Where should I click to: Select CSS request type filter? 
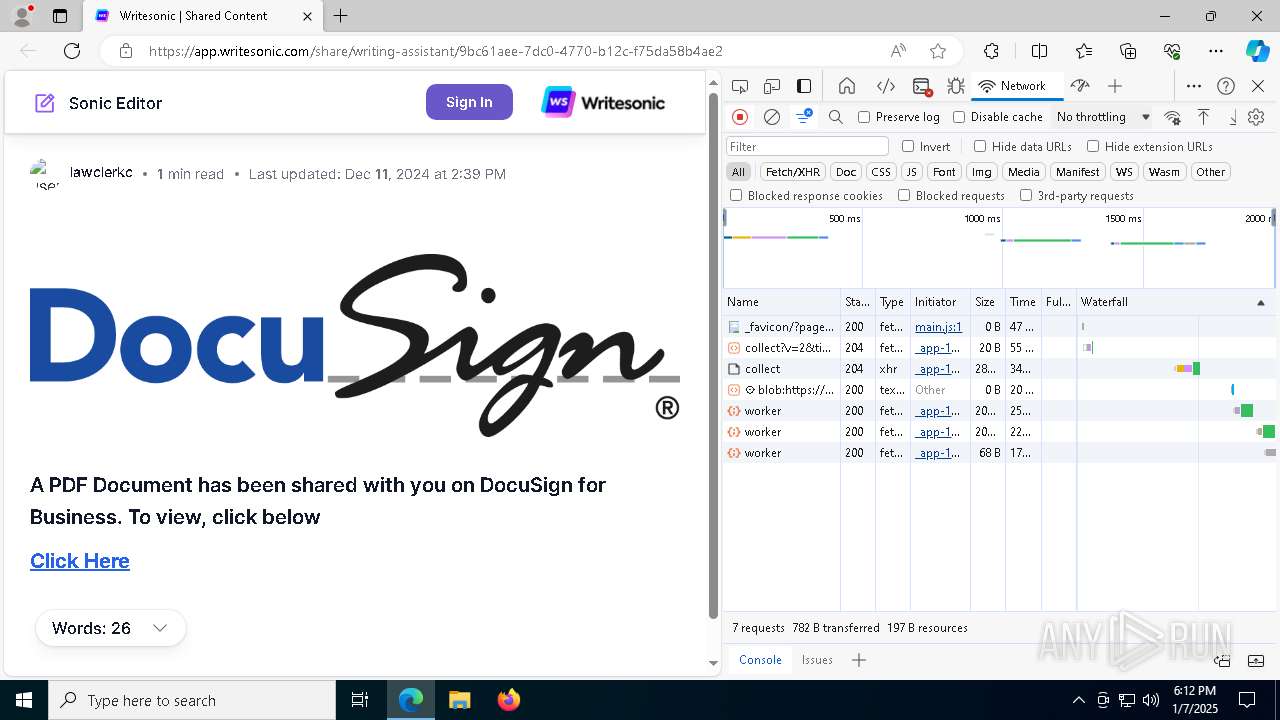[x=880, y=172]
